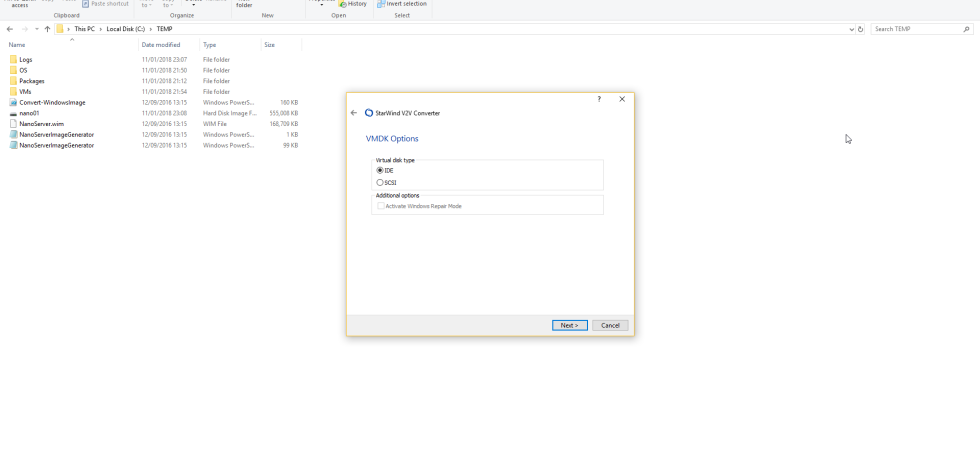Select the 1 KB NanoServerImageGenerator file icon
Viewport: 980px width, 450px height.
pos(13,134)
